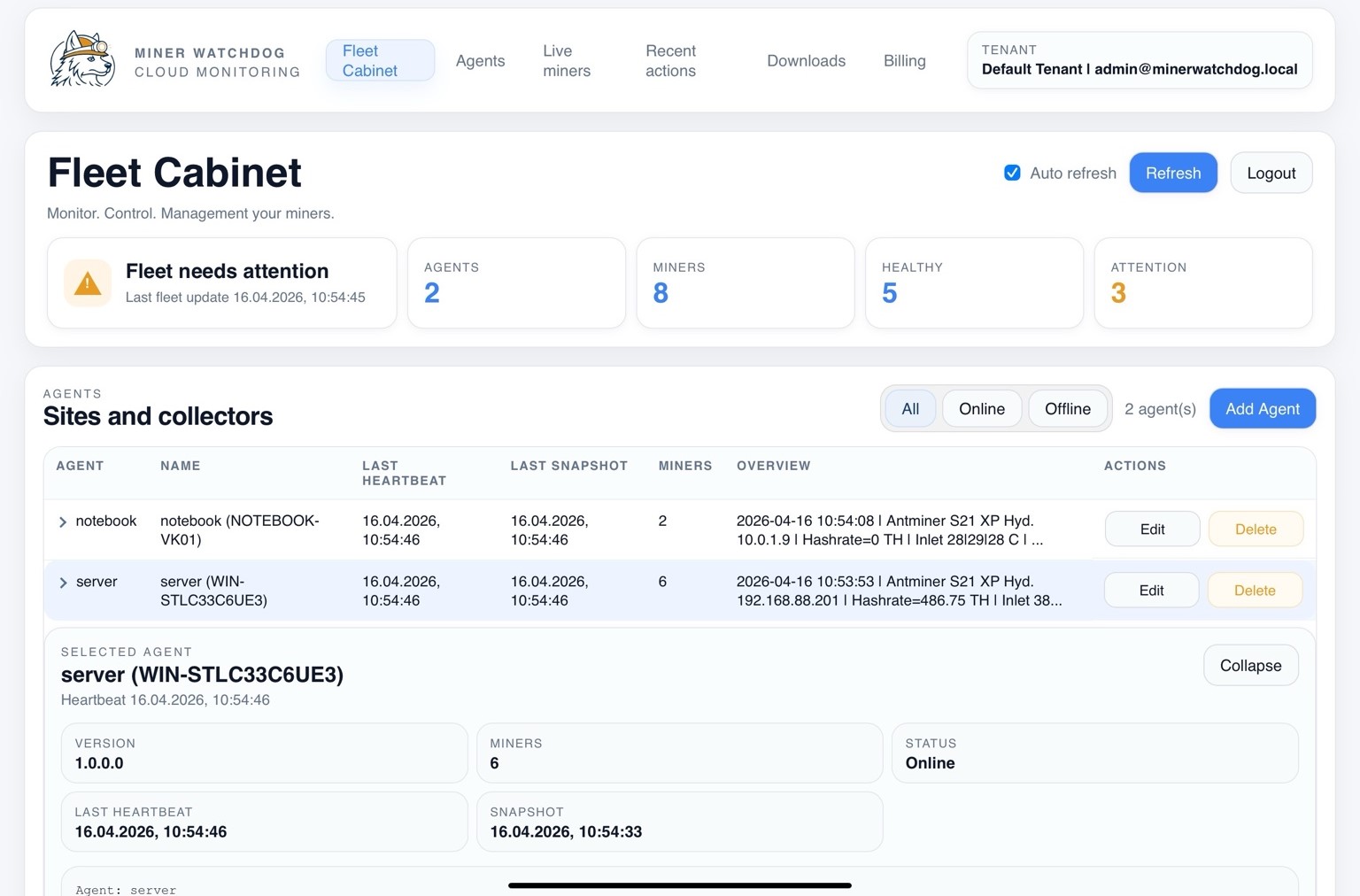Go to the Agents tab
Viewport: 1360px width, 896px height.
(480, 60)
